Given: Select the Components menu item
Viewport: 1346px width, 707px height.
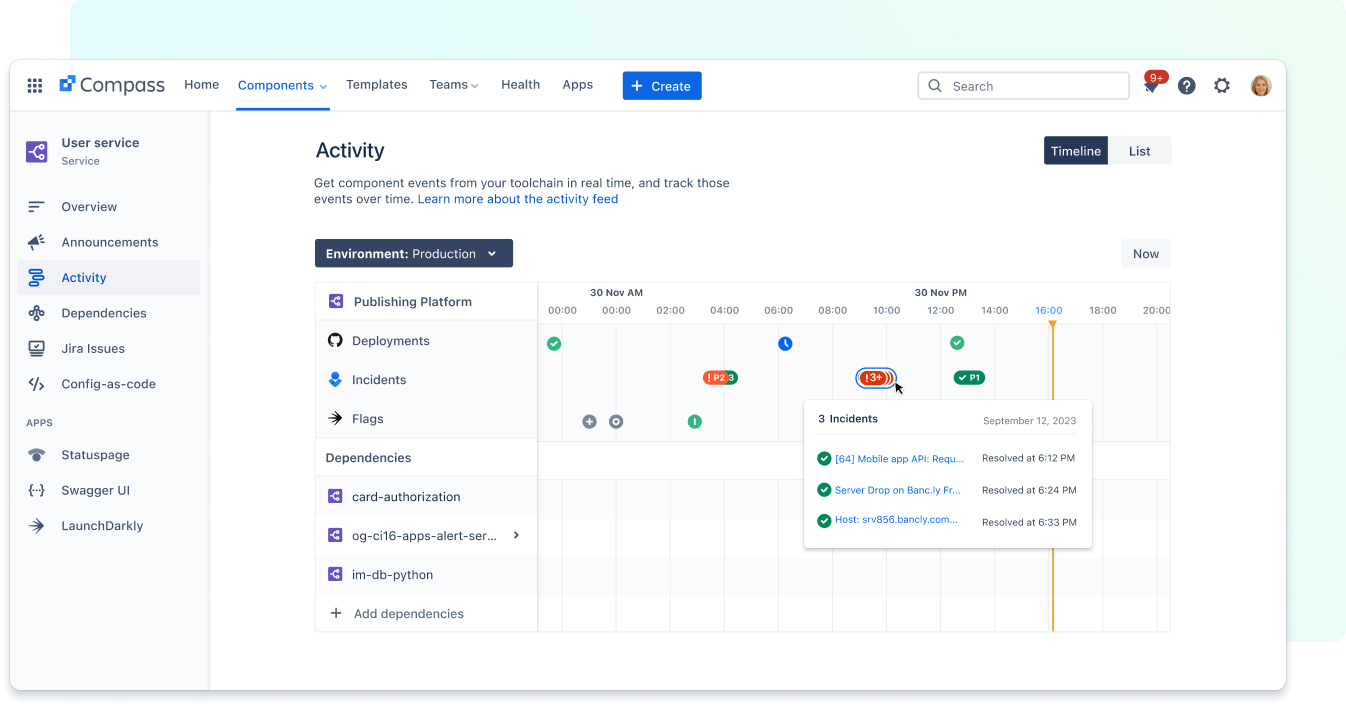Looking at the screenshot, I should coord(275,85).
